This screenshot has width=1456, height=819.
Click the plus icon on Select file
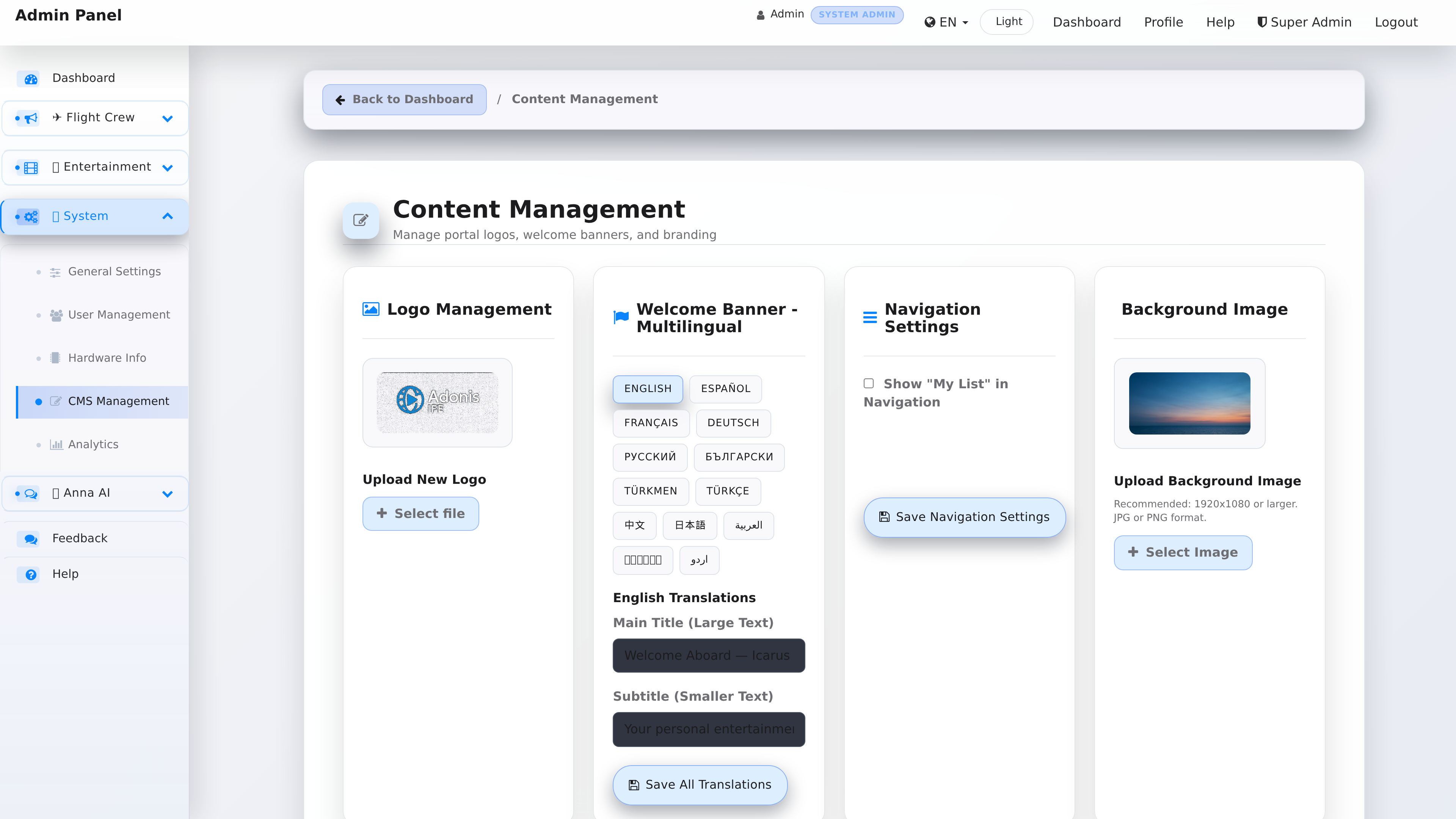pos(382,513)
